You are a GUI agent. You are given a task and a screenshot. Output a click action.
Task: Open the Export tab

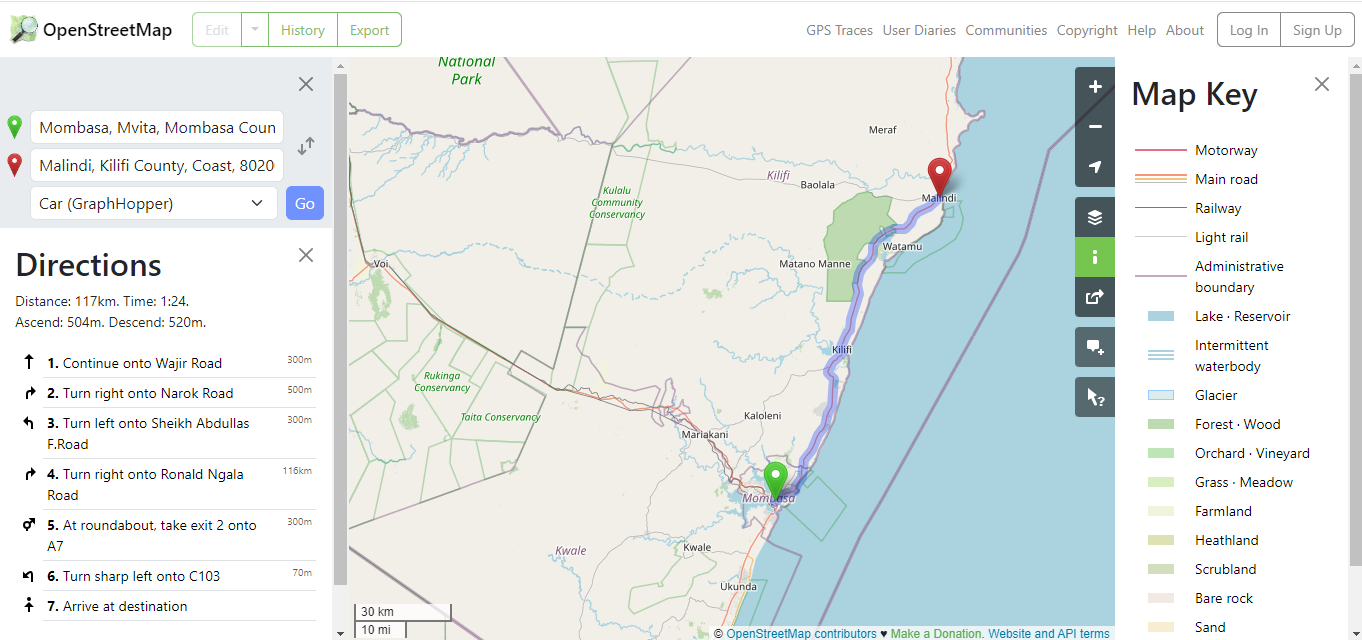[x=369, y=30]
